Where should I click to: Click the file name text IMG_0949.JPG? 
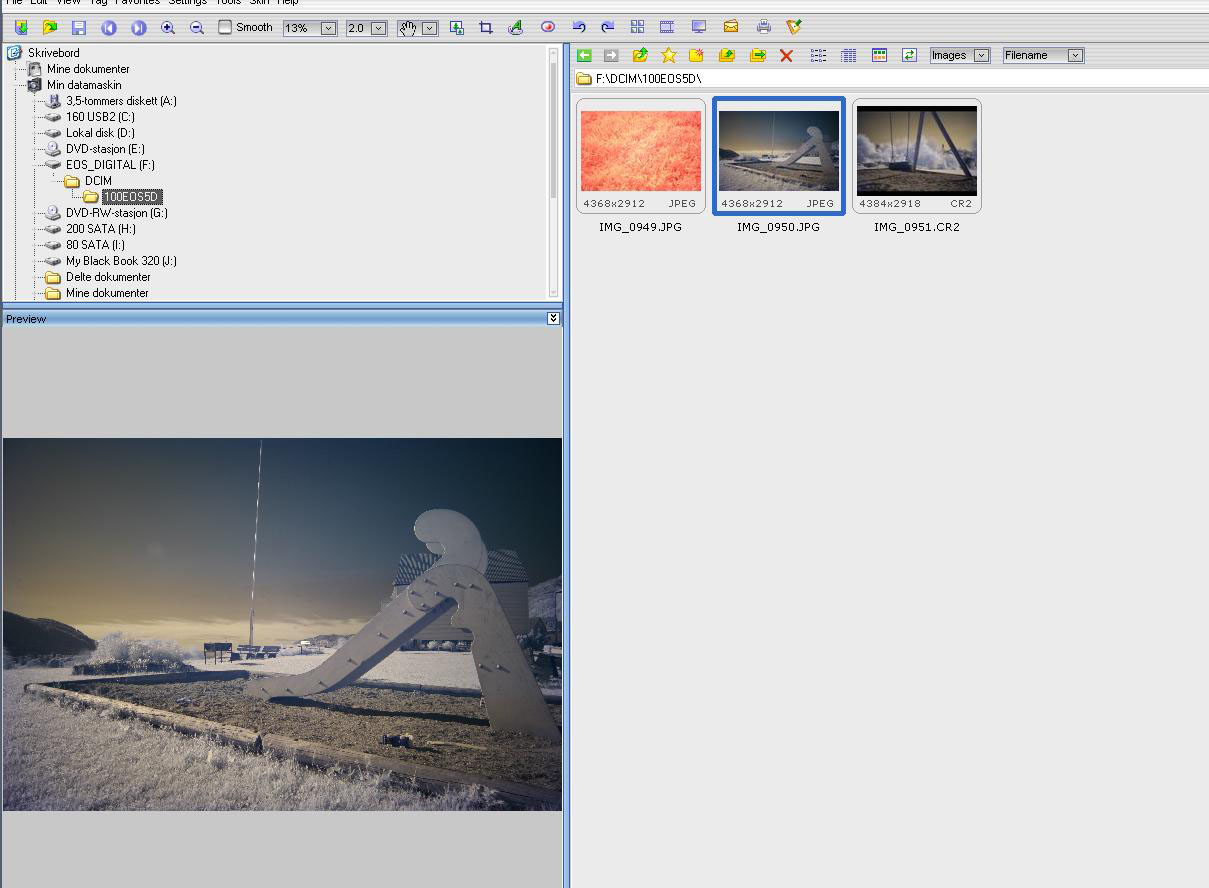640,227
